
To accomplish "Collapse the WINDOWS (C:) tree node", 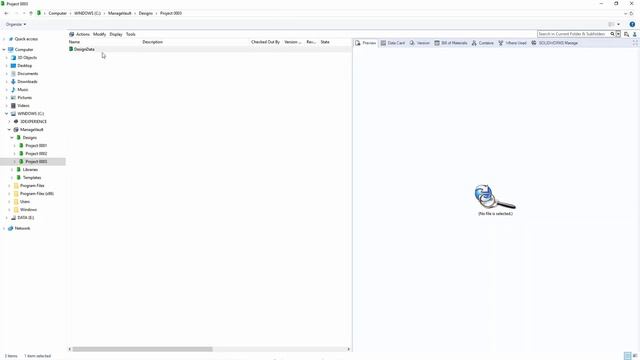I will click(7, 113).
